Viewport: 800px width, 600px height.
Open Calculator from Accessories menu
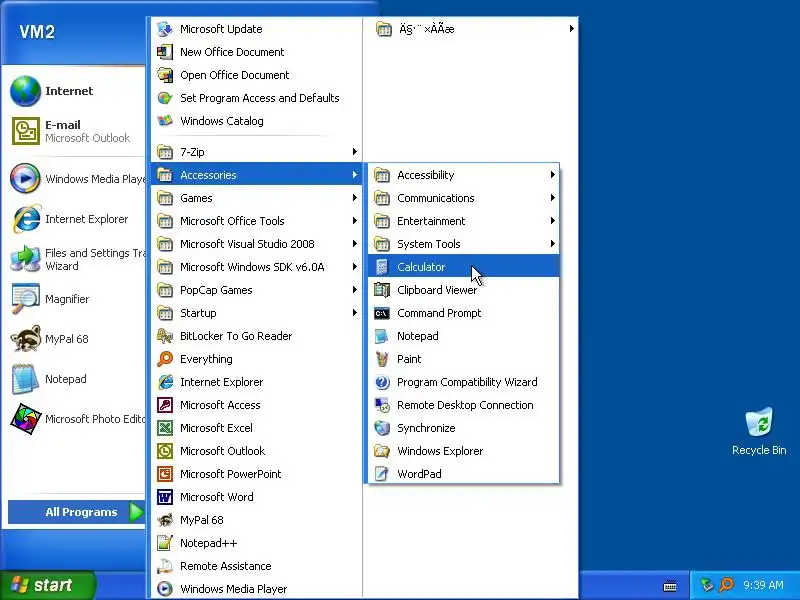pyautogui.click(x=463, y=267)
